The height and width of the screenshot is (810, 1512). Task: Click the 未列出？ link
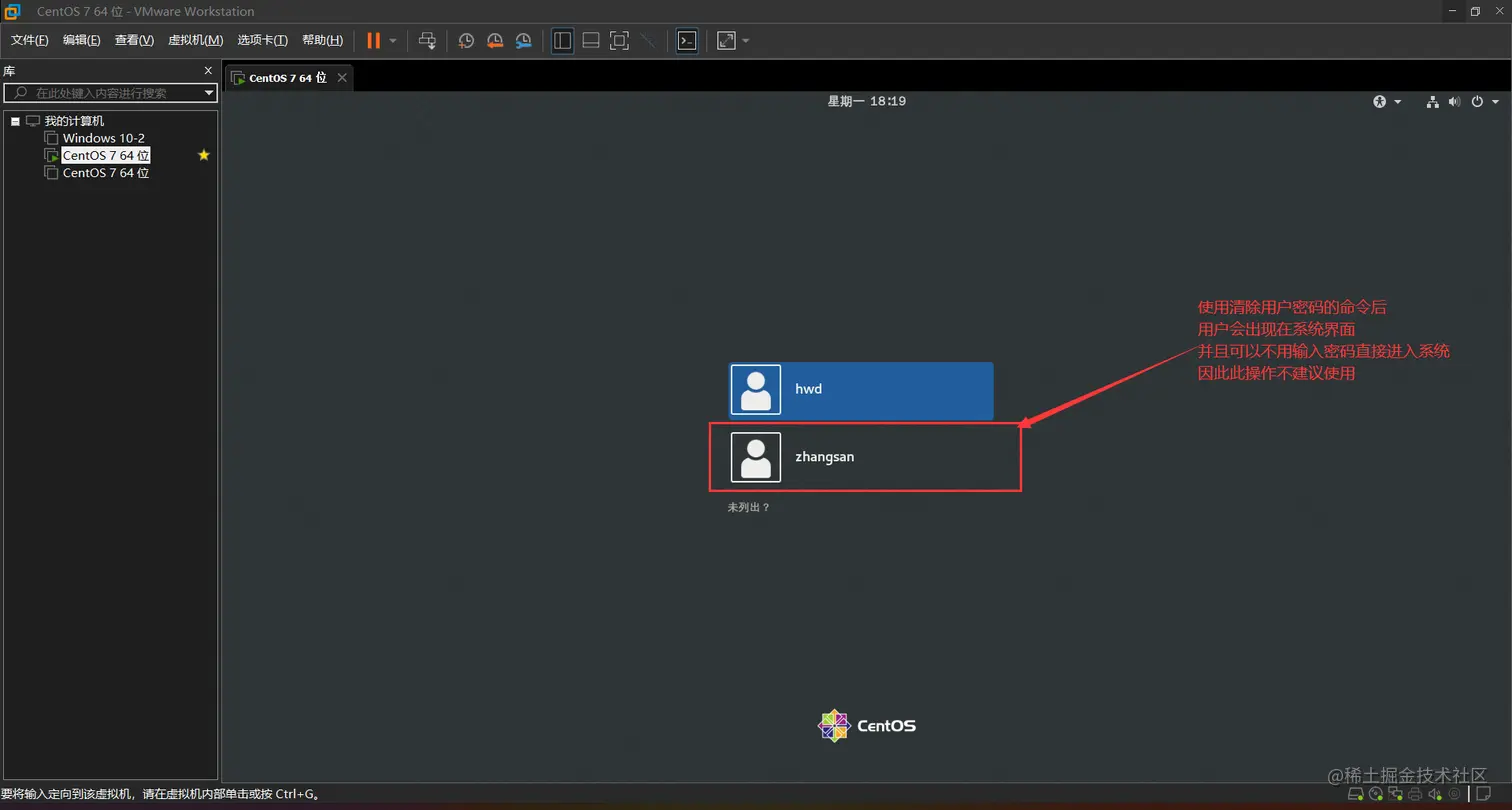(749, 508)
